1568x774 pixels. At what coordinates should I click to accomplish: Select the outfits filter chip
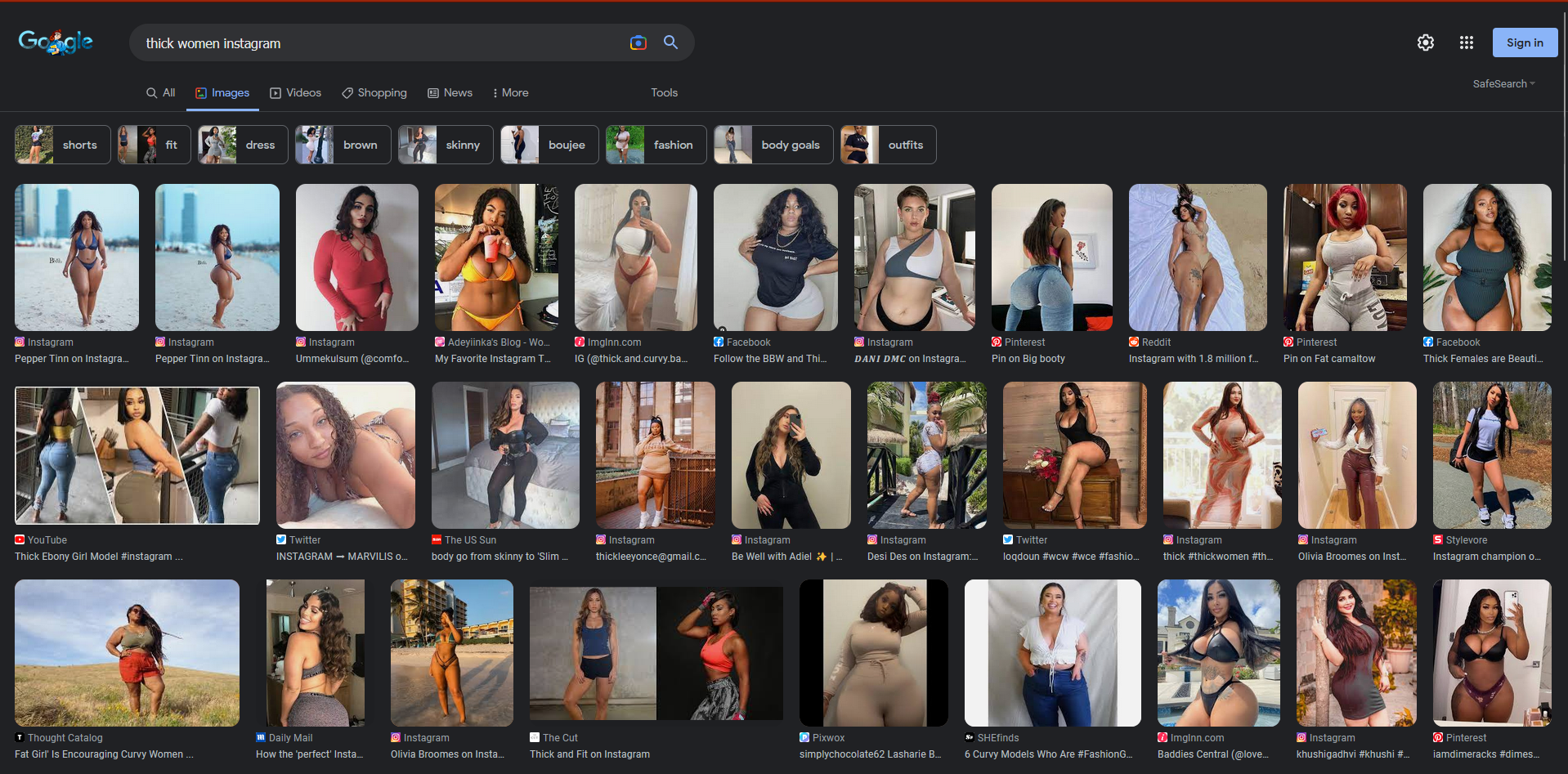tap(888, 145)
